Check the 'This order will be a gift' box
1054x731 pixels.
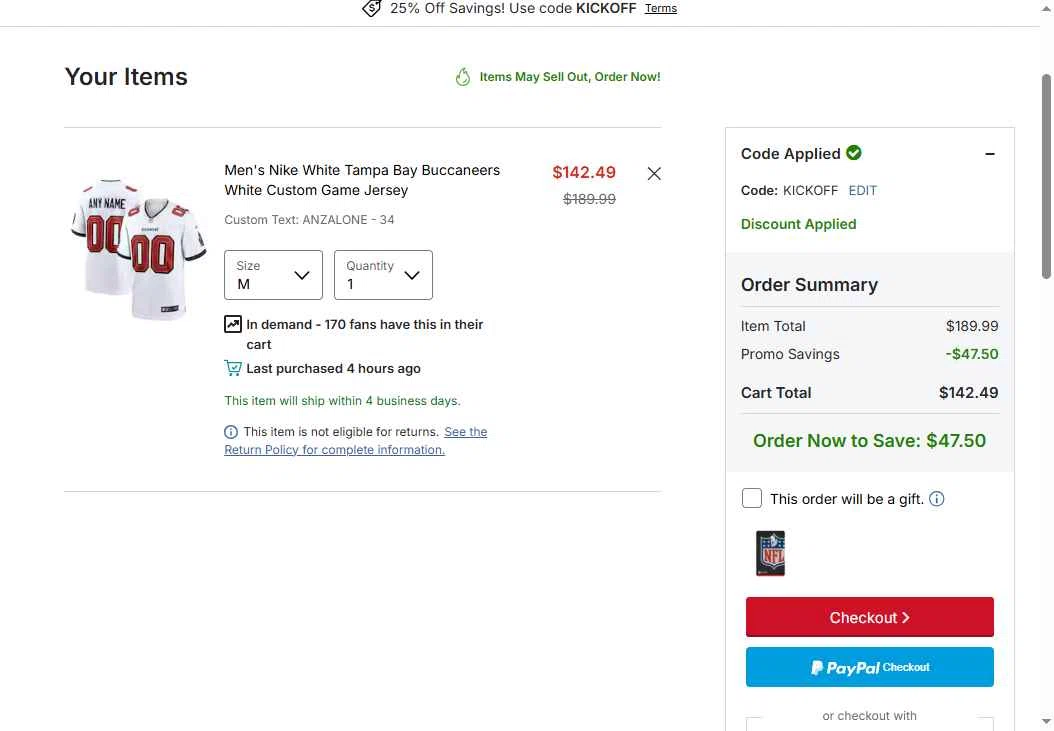pos(752,498)
